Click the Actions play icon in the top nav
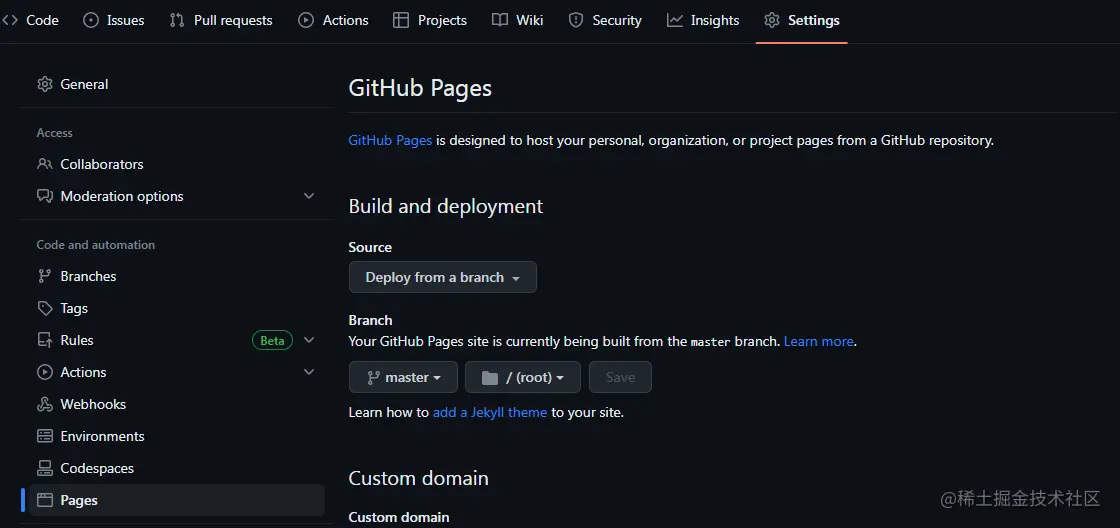Image resolution: width=1120 pixels, height=528 pixels. tap(306, 20)
